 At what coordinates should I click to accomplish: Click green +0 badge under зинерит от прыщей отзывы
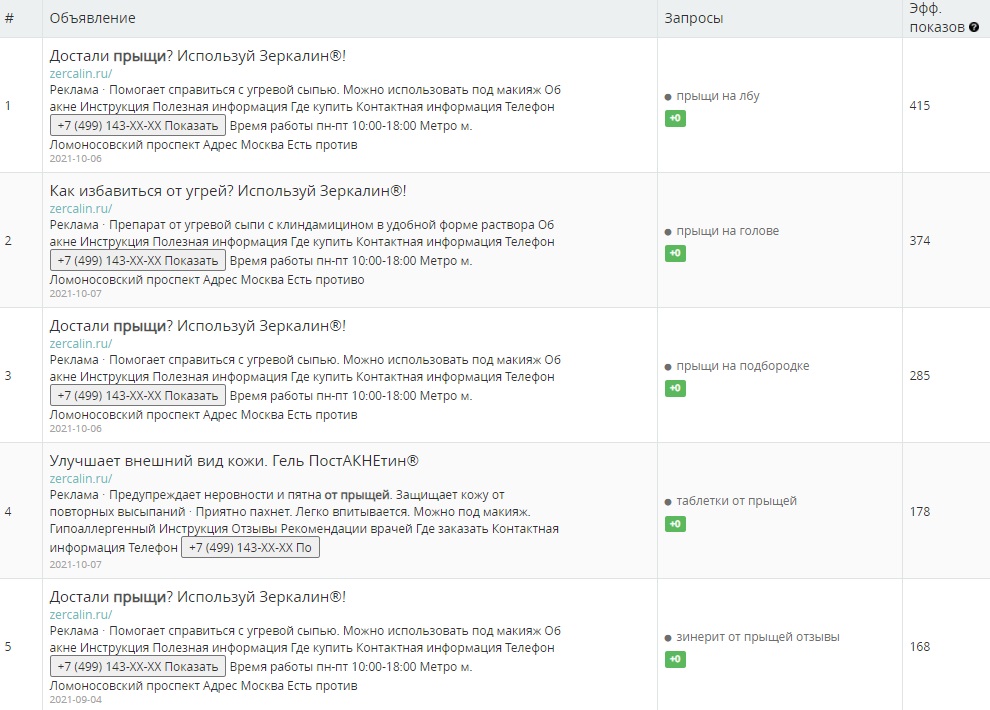(675, 659)
